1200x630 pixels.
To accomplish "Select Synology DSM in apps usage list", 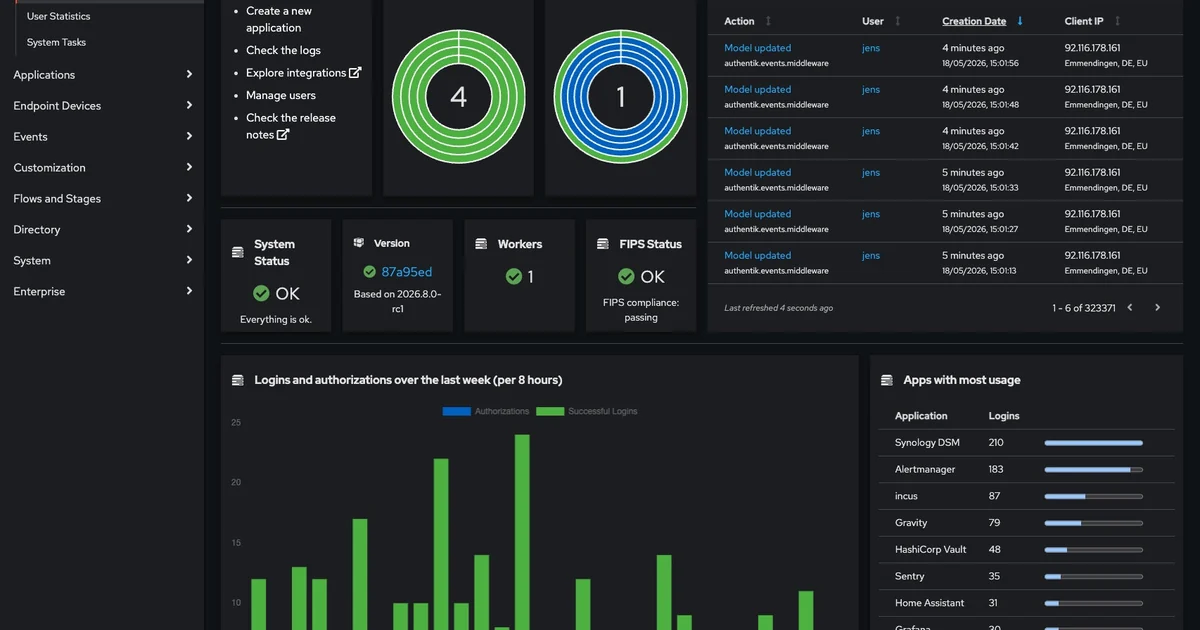I will click(x=927, y=442).
